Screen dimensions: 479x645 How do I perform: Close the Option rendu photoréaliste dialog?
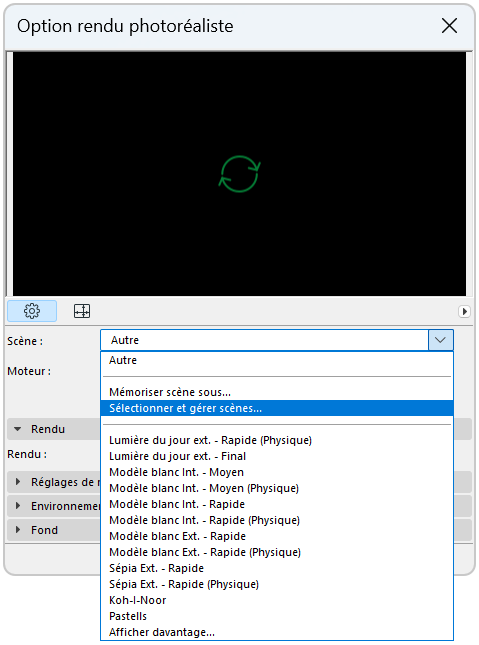point(449,26)
